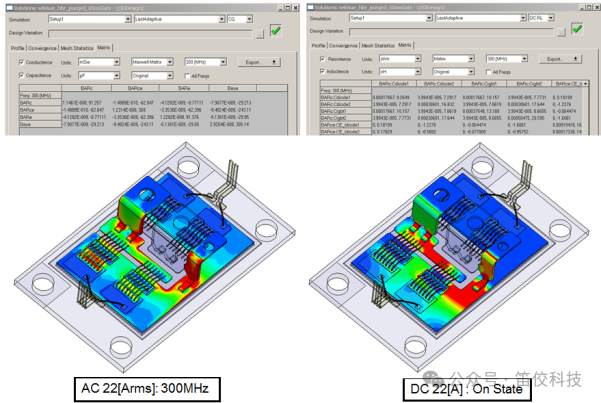Select the BARc:Cigbt2 row header
This screenshot has width=601, height=403.
346,118
